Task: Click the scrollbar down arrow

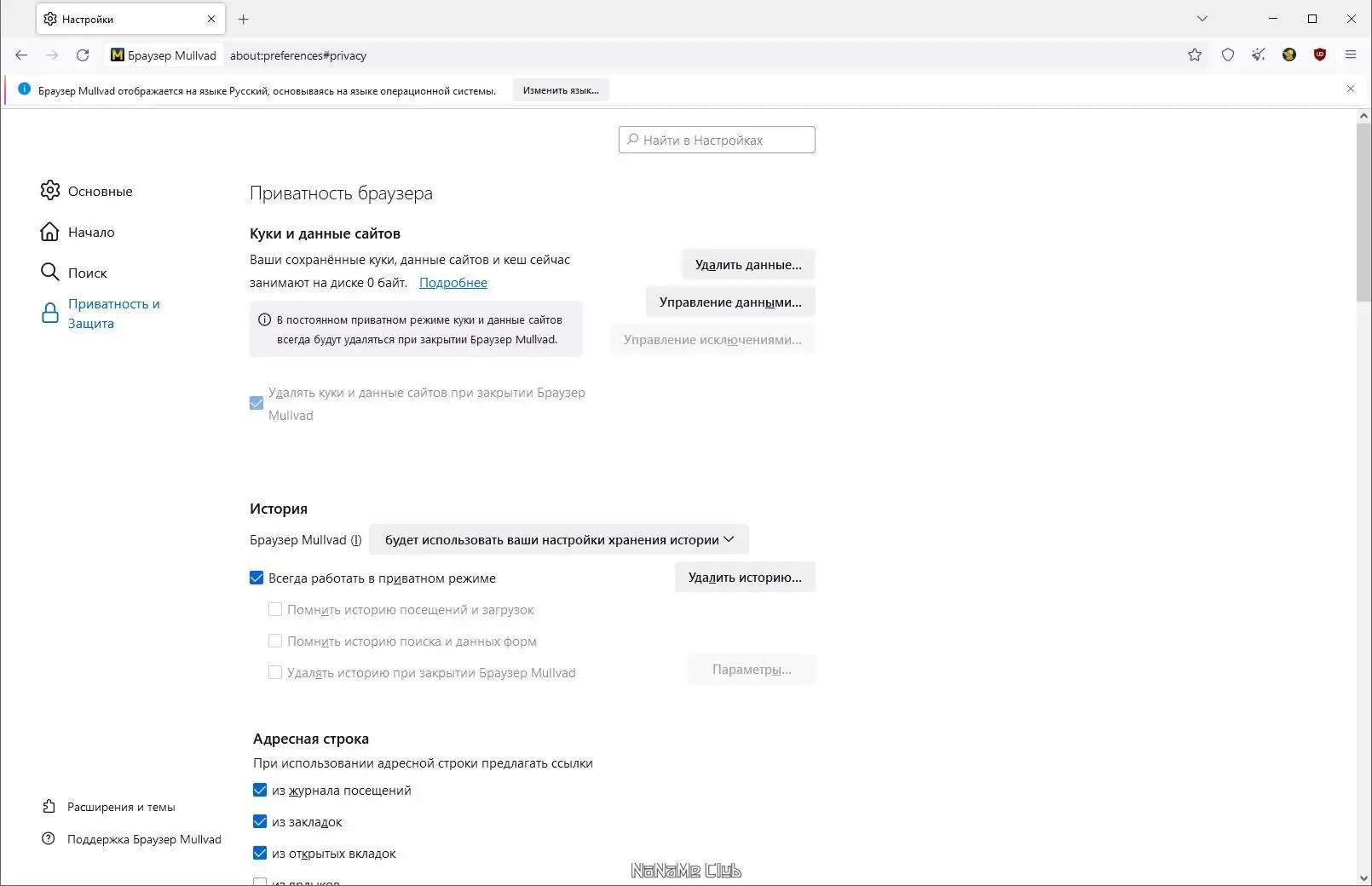Action: click(x=1363, y=877)
